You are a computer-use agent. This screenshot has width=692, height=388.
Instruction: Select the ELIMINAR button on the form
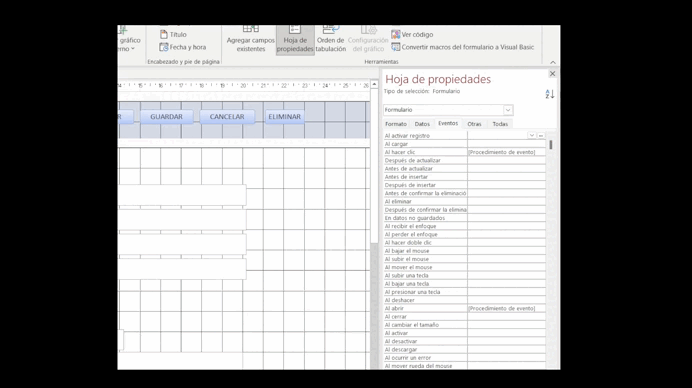tap(285, 117)
